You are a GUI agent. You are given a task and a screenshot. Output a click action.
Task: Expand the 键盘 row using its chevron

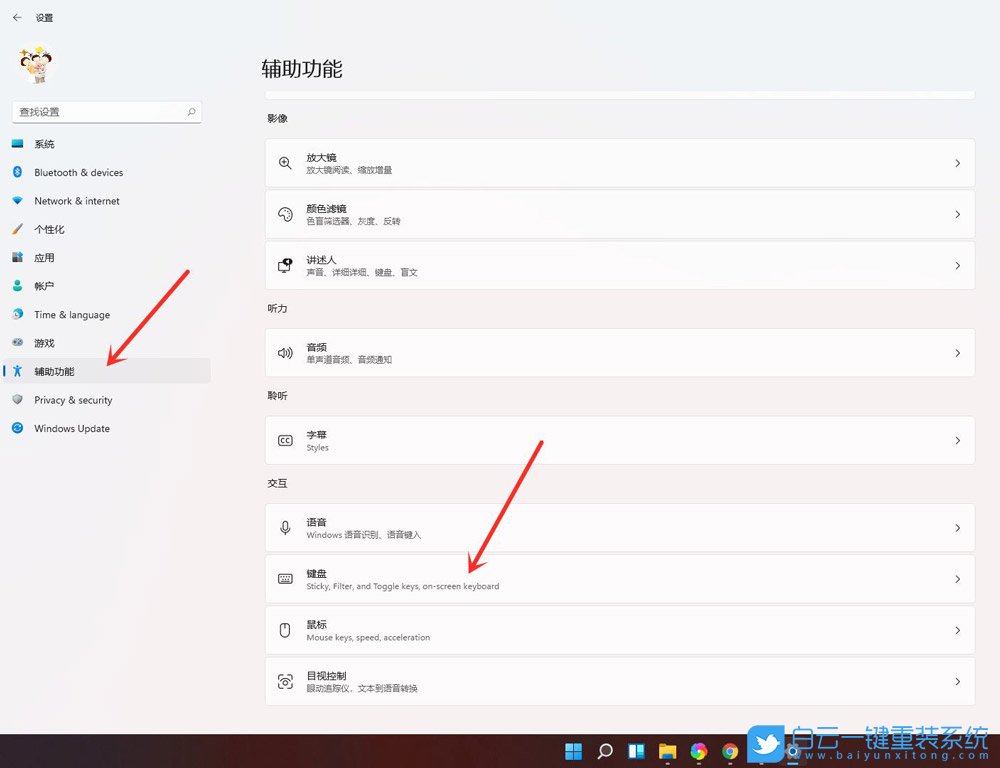[957, 579]
